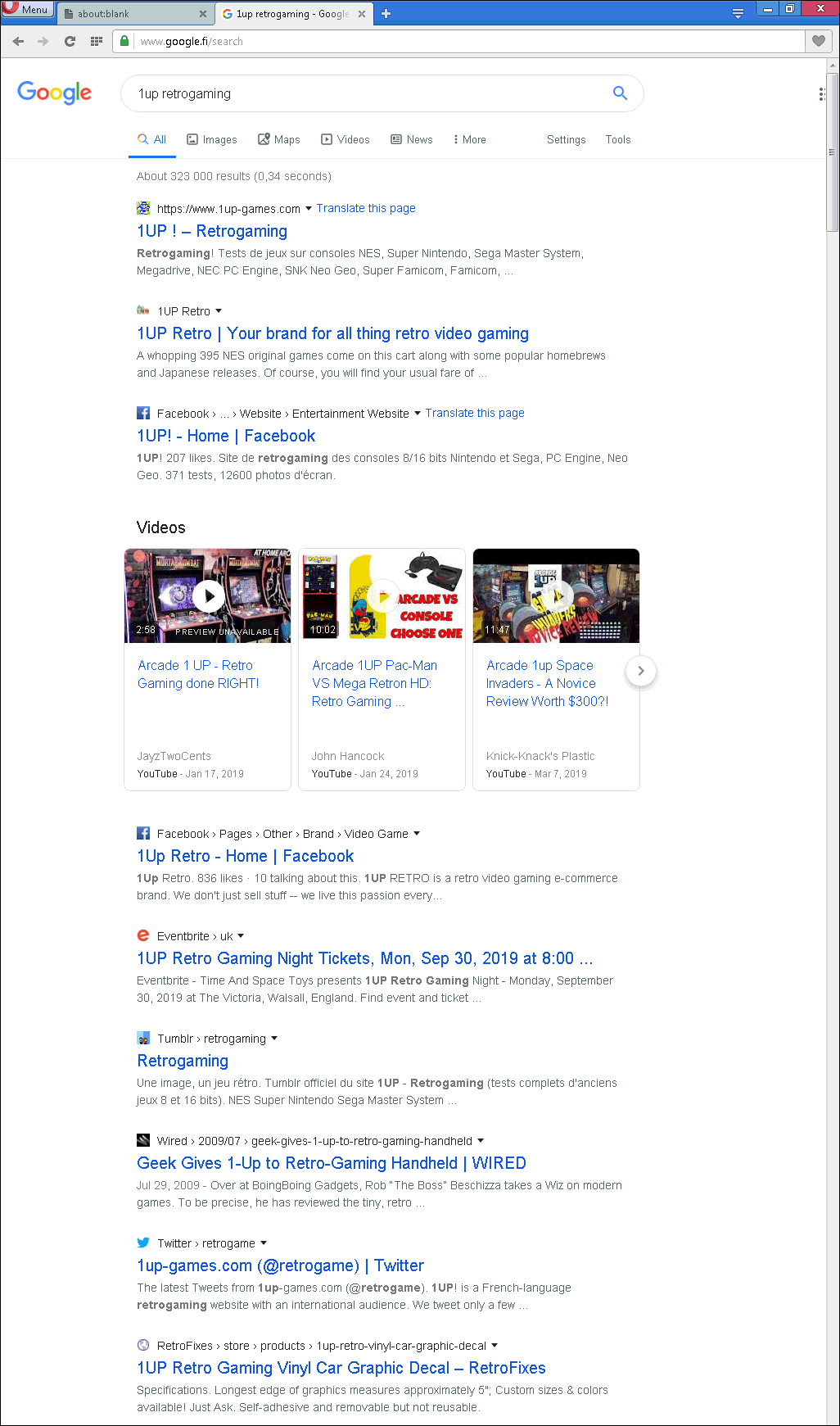Bookmark this page with the heart icon
This screenshot has width=840, height=1426.
[x=819, y=41]
